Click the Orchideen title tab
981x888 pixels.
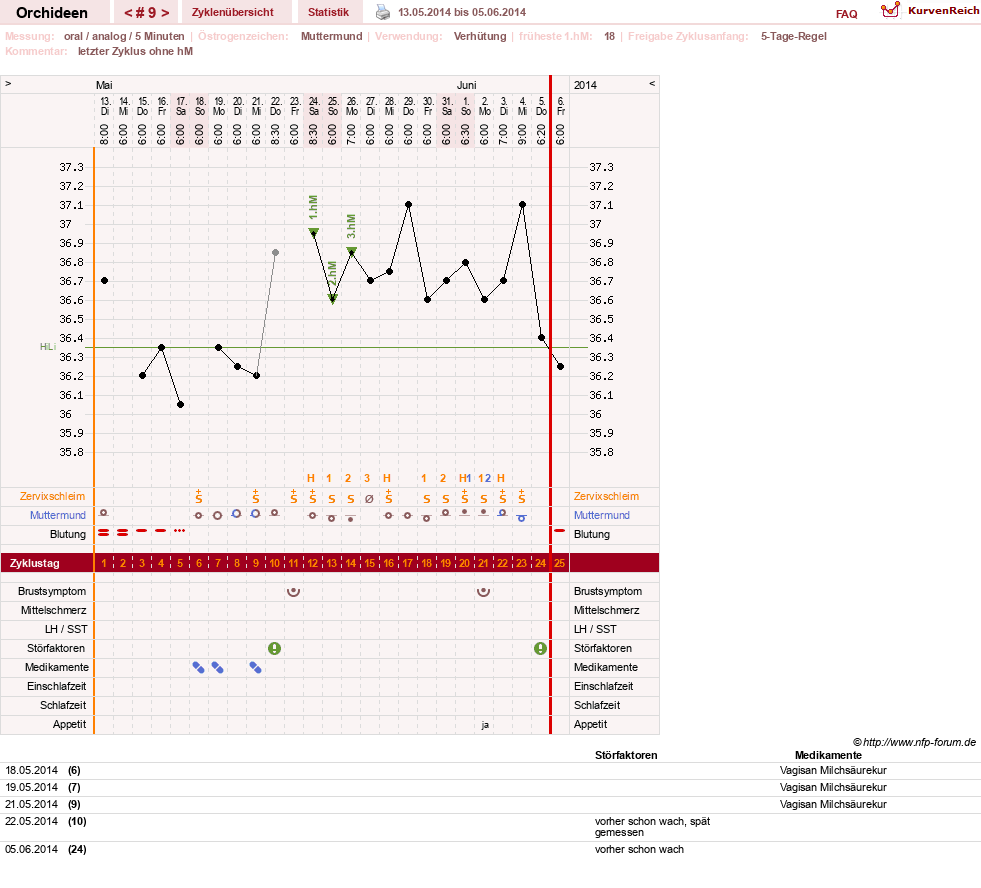(x=52, y=13)
